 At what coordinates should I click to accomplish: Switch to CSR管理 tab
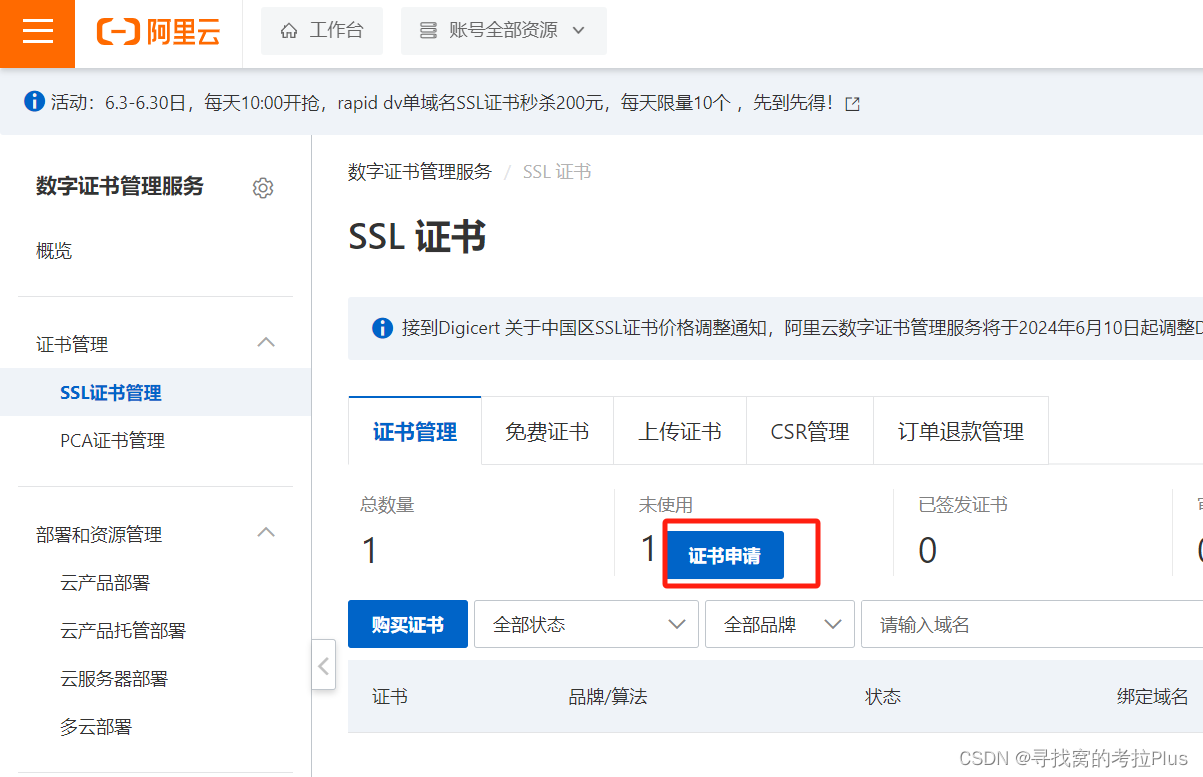click(810, 431)
